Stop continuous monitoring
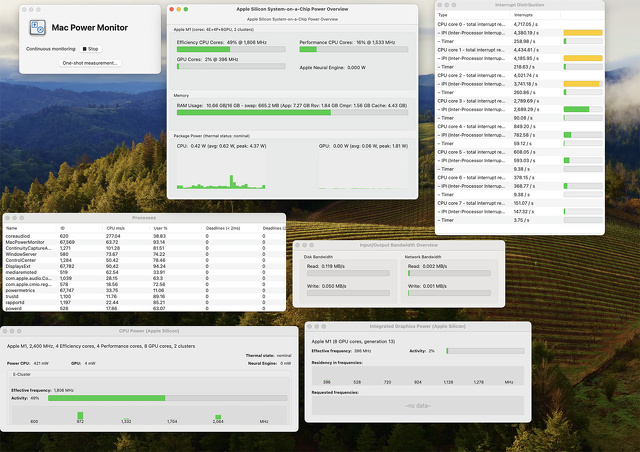Viewport: 640px width, 452px height. click(91, 49)
